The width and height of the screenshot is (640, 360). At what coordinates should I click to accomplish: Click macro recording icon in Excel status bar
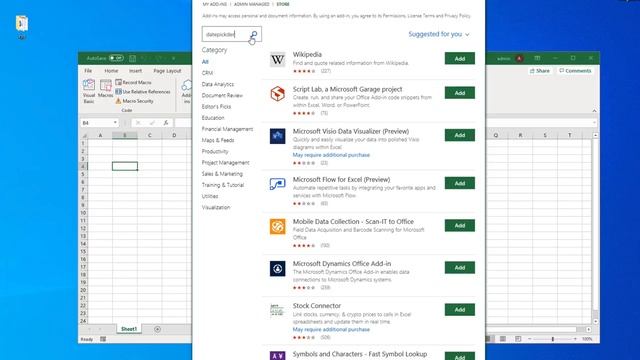click(x=103, y=339)
